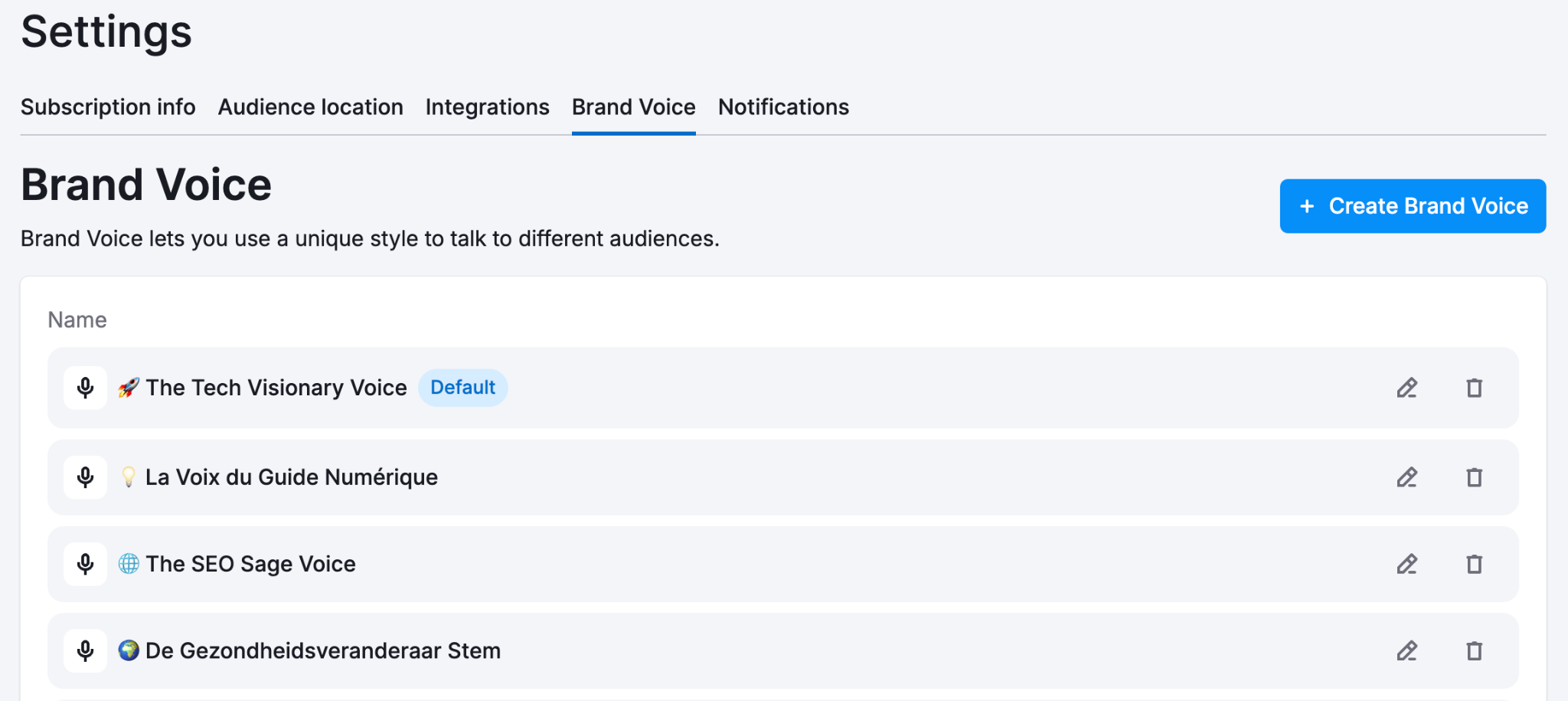
Task: Click the edit pencil for De Gezondheidsveranderaar Stem
Action: coord(1407,650)
